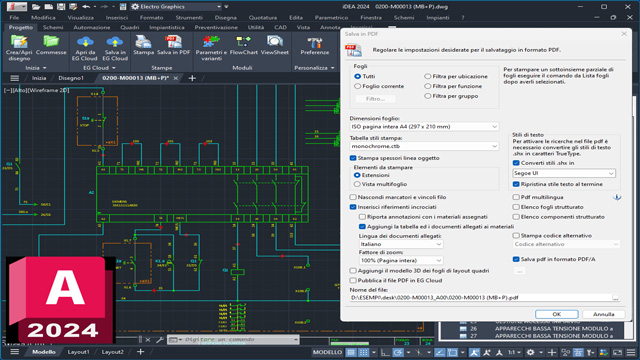The image size is (640, 360).
Task: Toggle grid display in status bar
Action: pyautogui.click(x=351, y=352)
